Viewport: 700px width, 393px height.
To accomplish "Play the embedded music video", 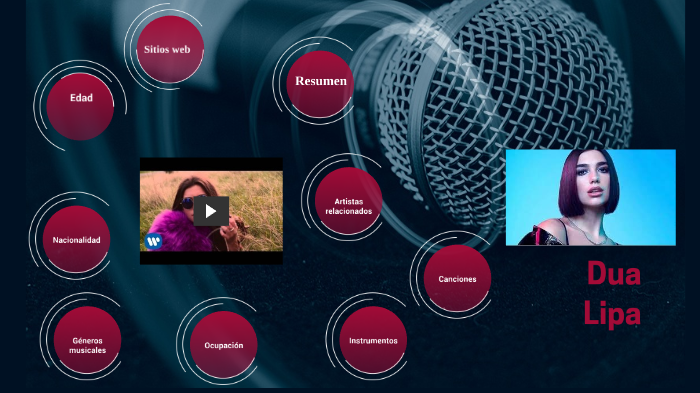I will 211,211.
